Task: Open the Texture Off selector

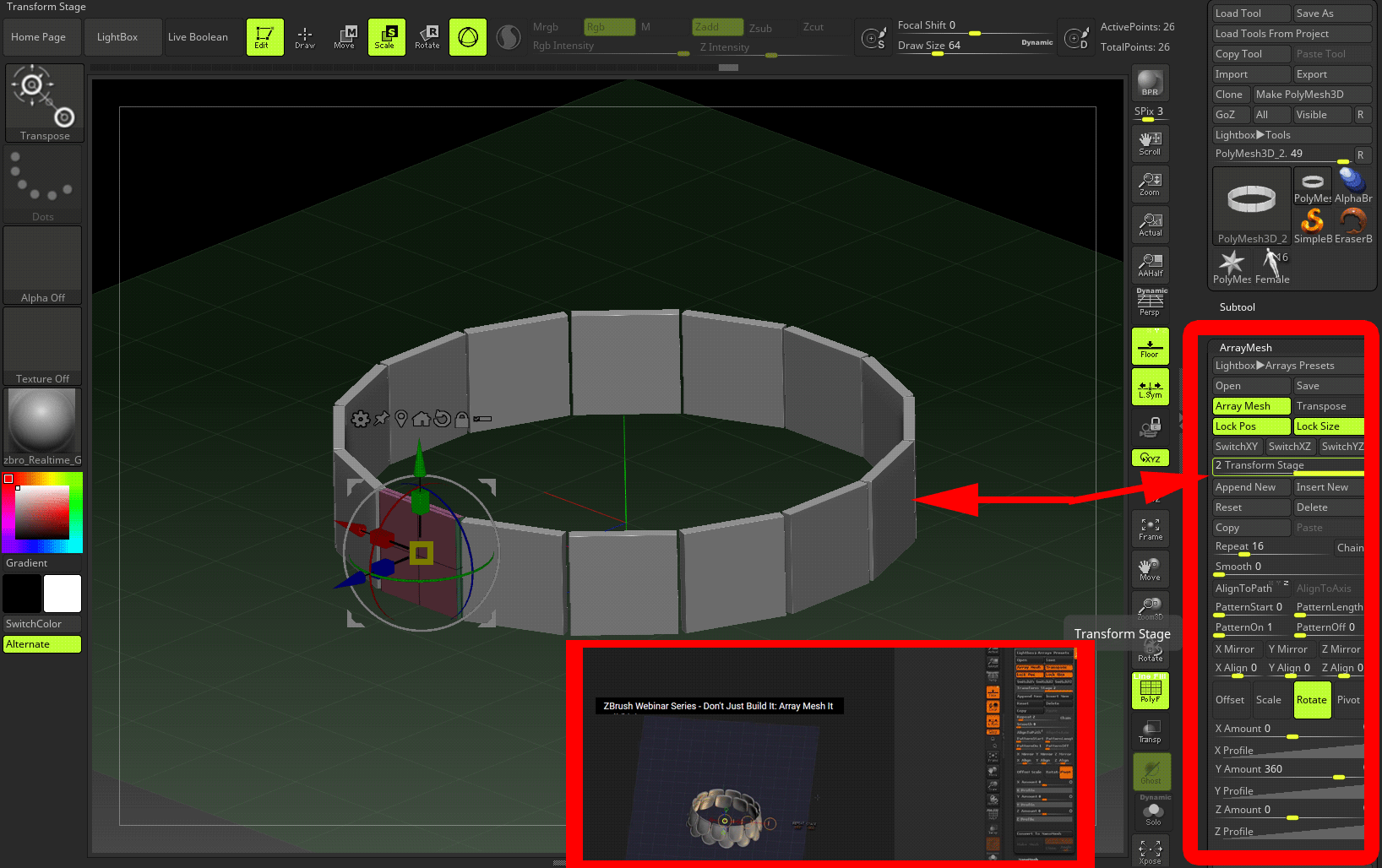Action: click(43, 346)
